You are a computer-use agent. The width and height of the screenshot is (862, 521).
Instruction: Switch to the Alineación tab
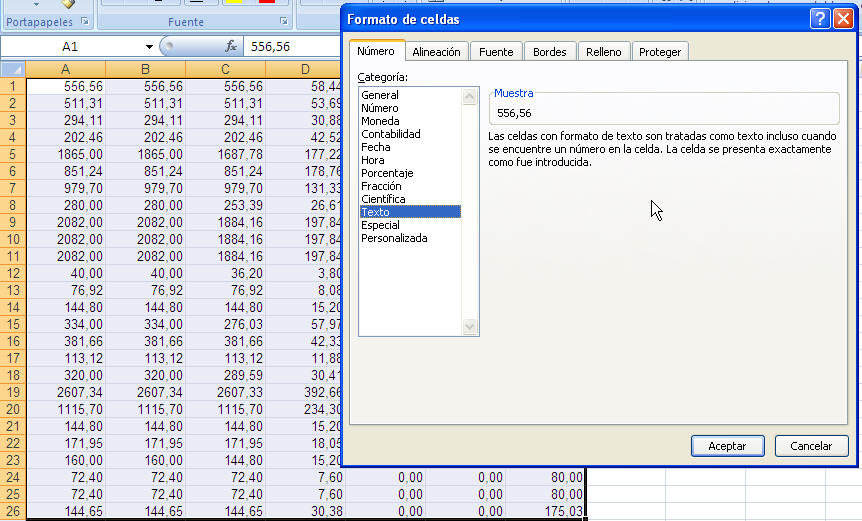click(436, 52)
